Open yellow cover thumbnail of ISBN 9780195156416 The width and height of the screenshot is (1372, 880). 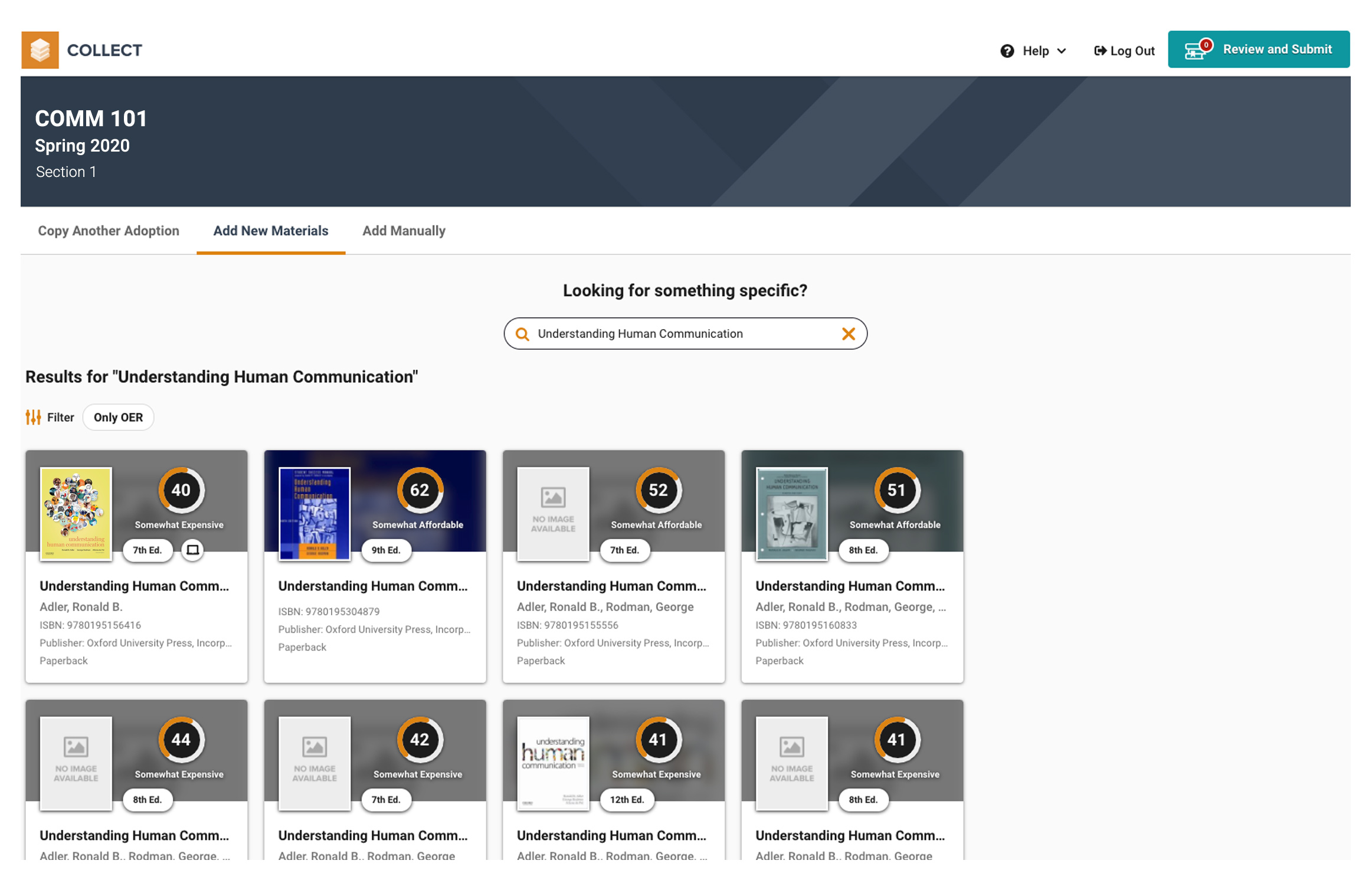76,513
